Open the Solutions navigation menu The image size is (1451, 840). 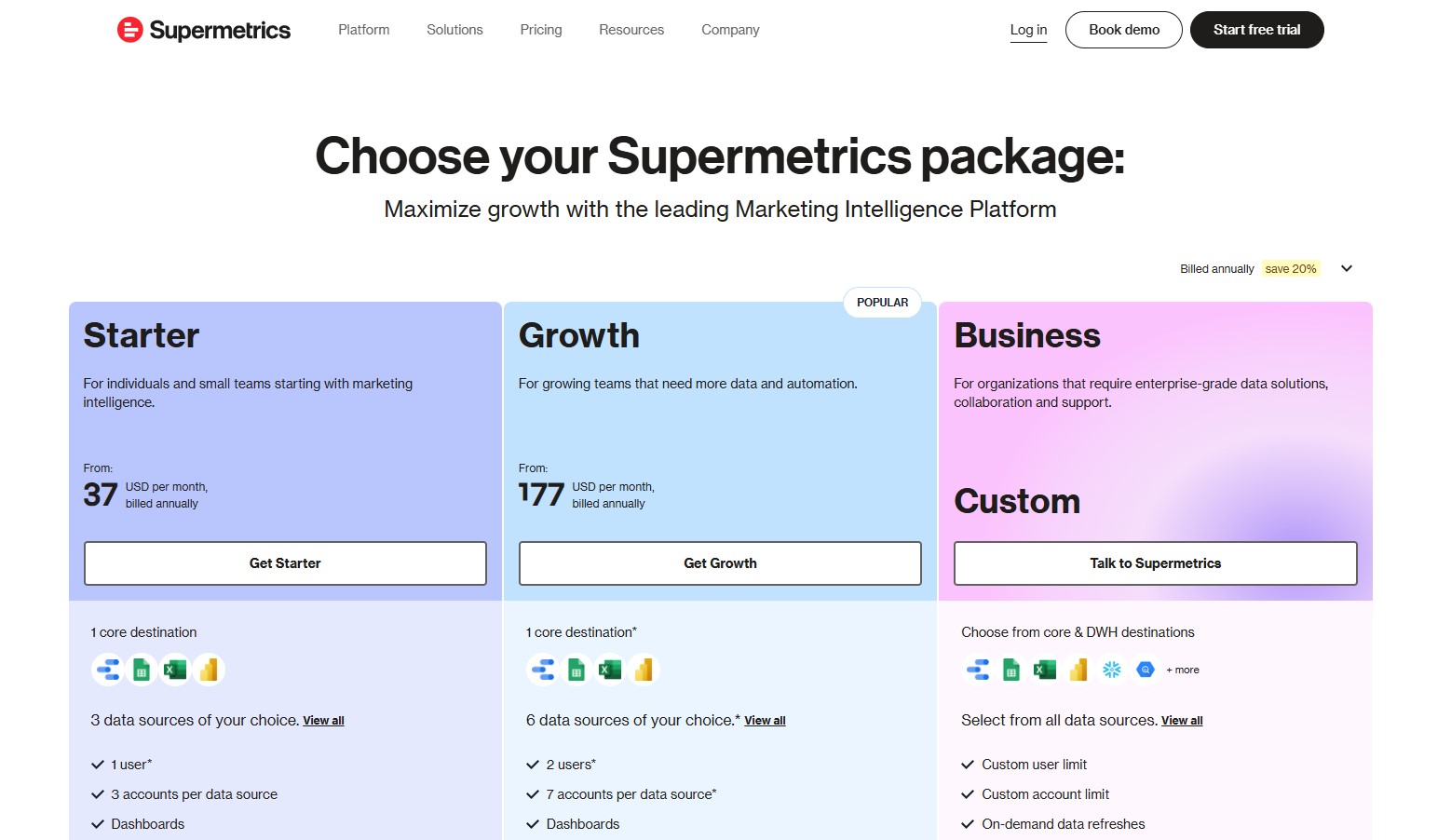[454, 30]
